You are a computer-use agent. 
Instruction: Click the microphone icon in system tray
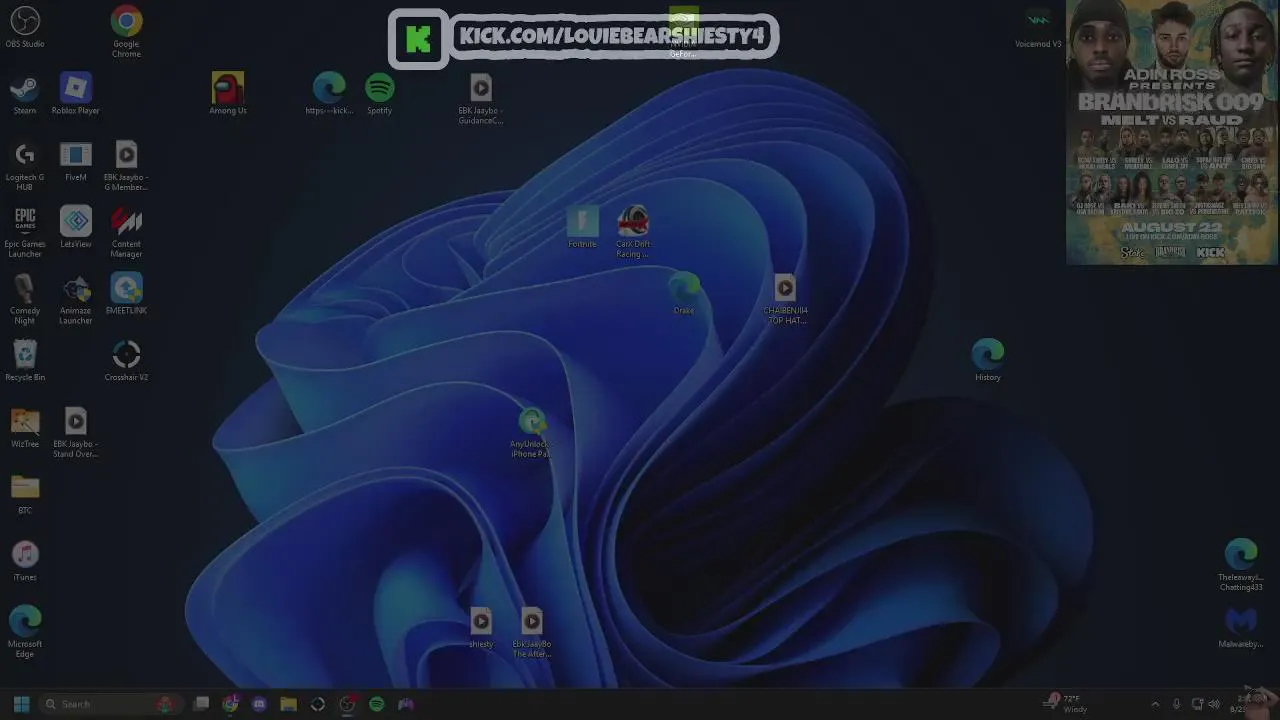click(x=1177, y=704)
